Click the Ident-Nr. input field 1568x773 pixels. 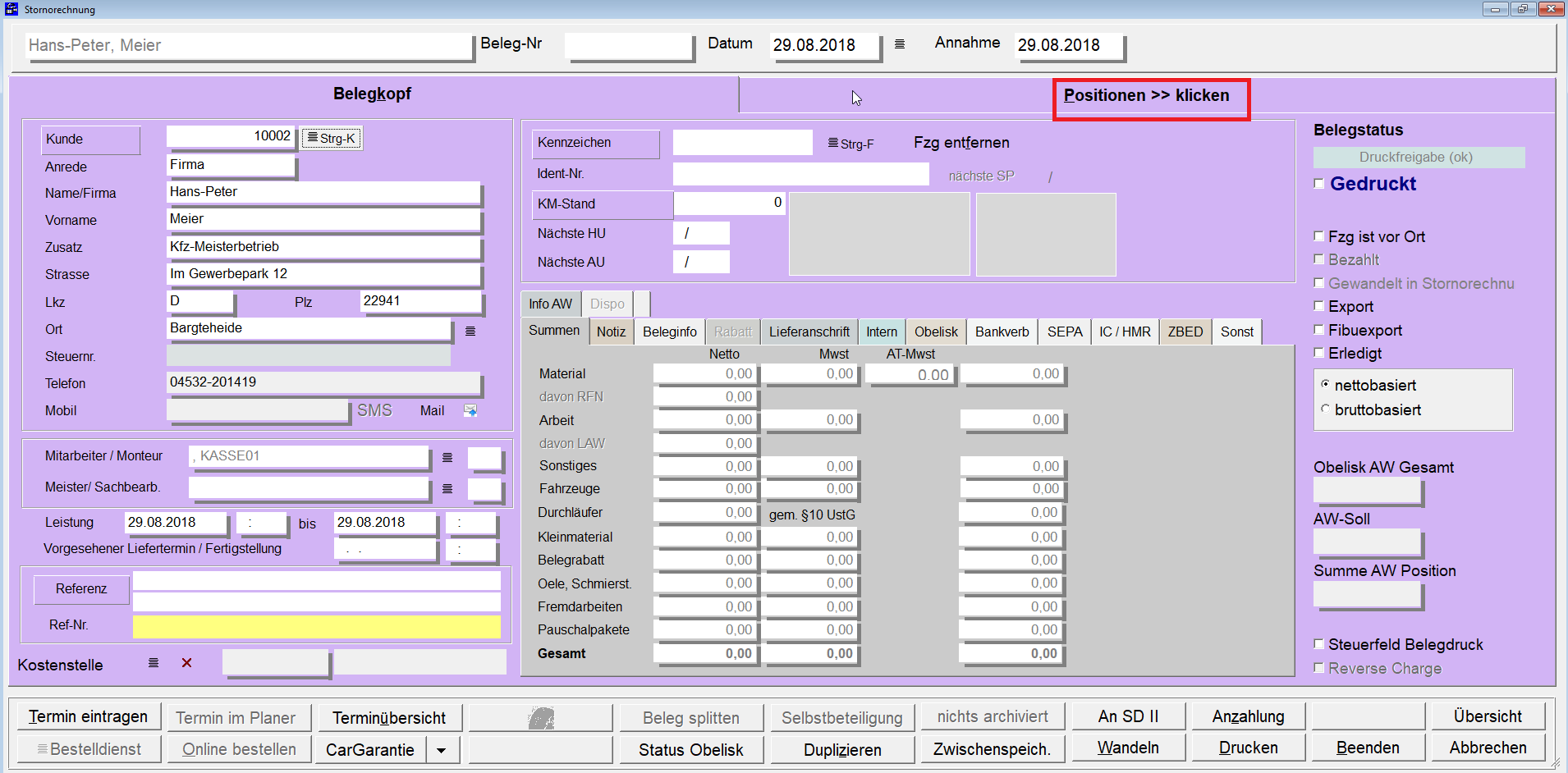click(x=800, y=174)
